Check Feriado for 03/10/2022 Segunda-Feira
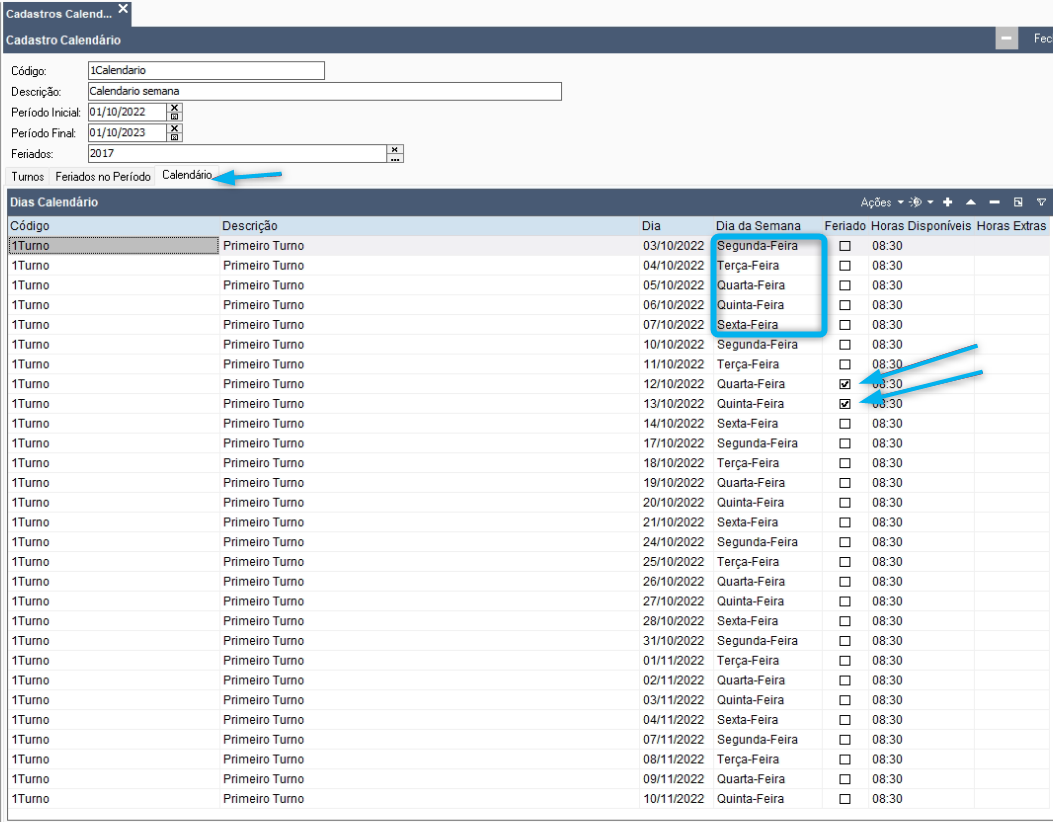1053x822 pixels. (845, 246)
